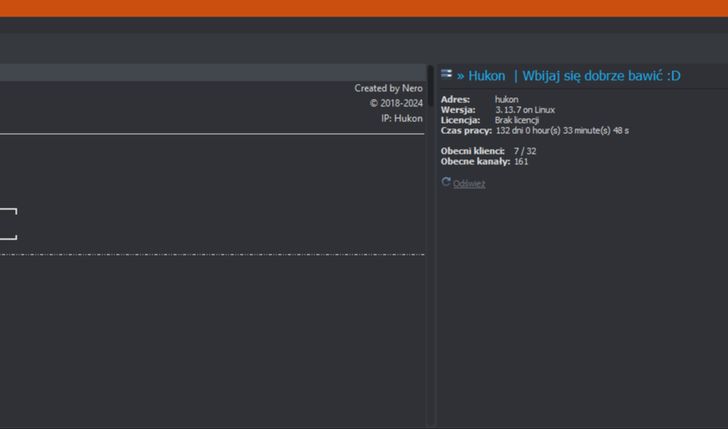
Task: Click the 'Brak licencji' license value
Action: click(x=516, y=120)
